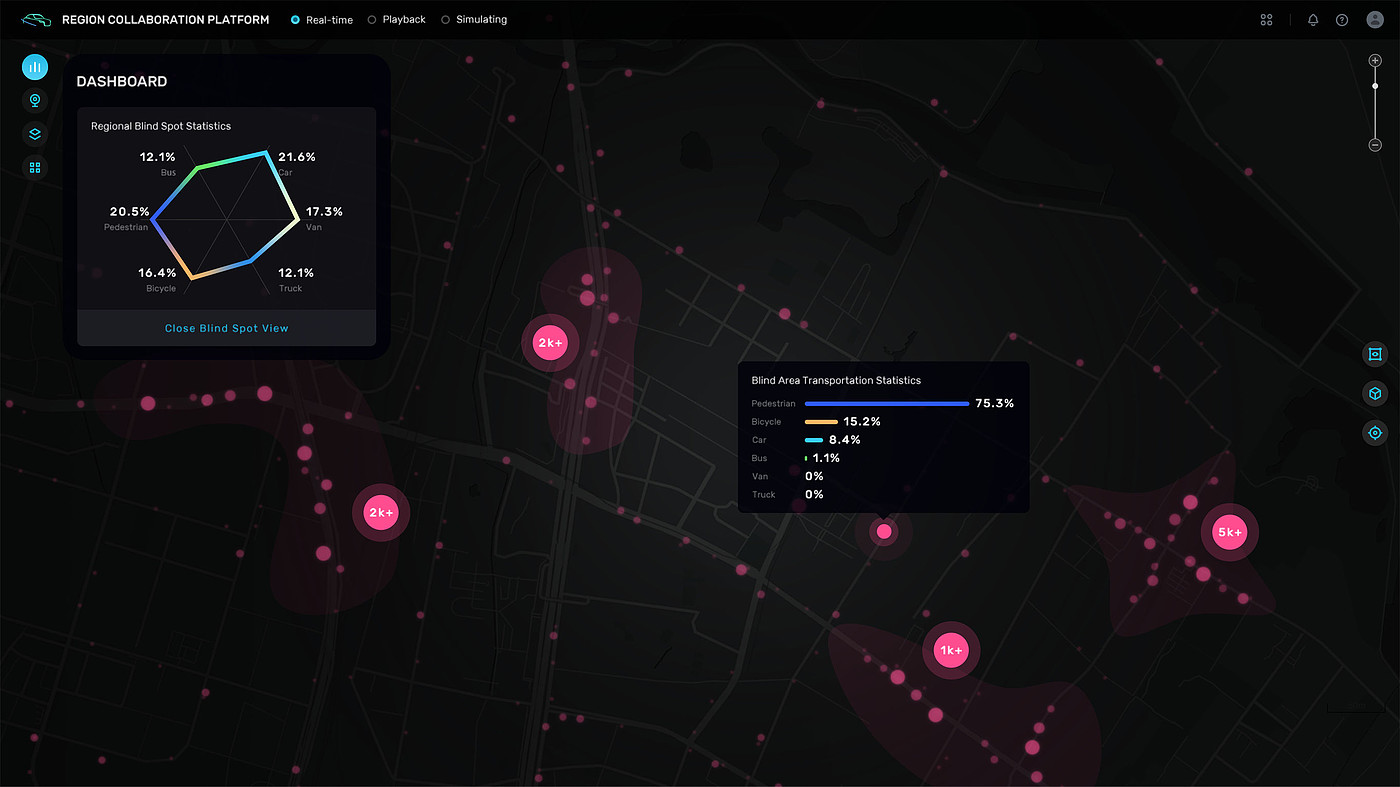
Task: Click the zoom in plus button
Action: tap(1375, 61)
